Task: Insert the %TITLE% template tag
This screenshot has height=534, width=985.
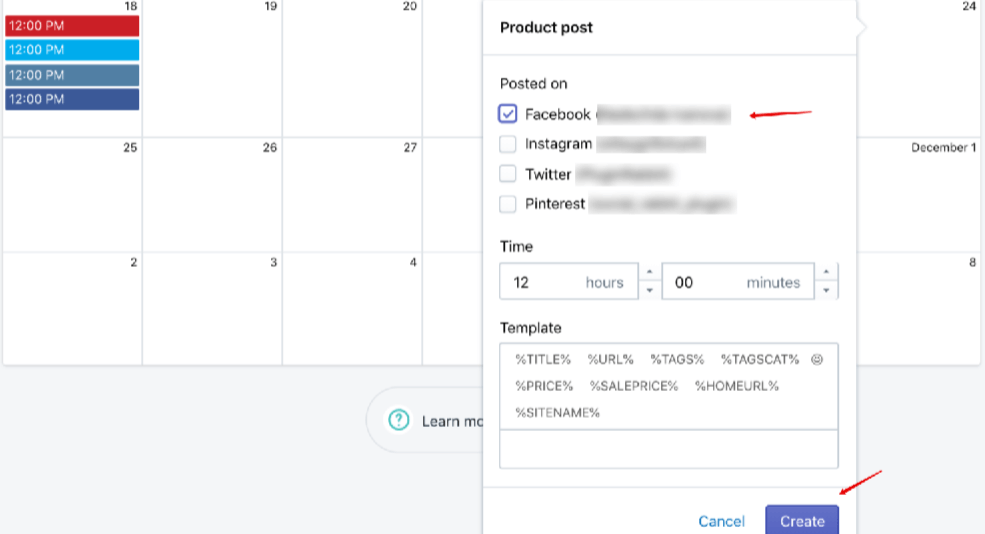Action: [543, 359]
